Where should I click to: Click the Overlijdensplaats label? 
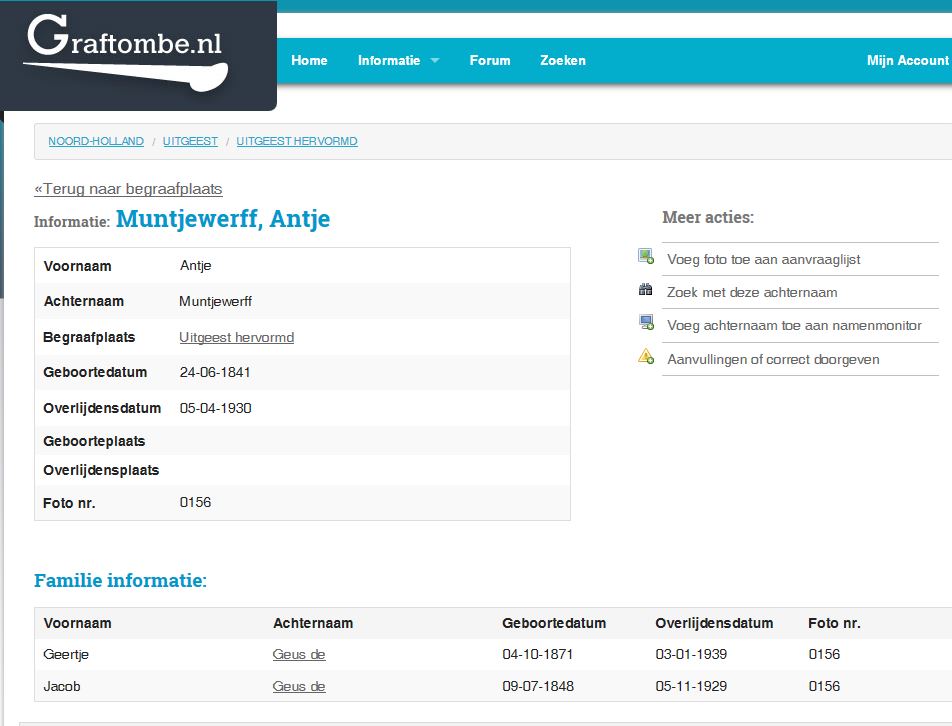pos(101,470)
